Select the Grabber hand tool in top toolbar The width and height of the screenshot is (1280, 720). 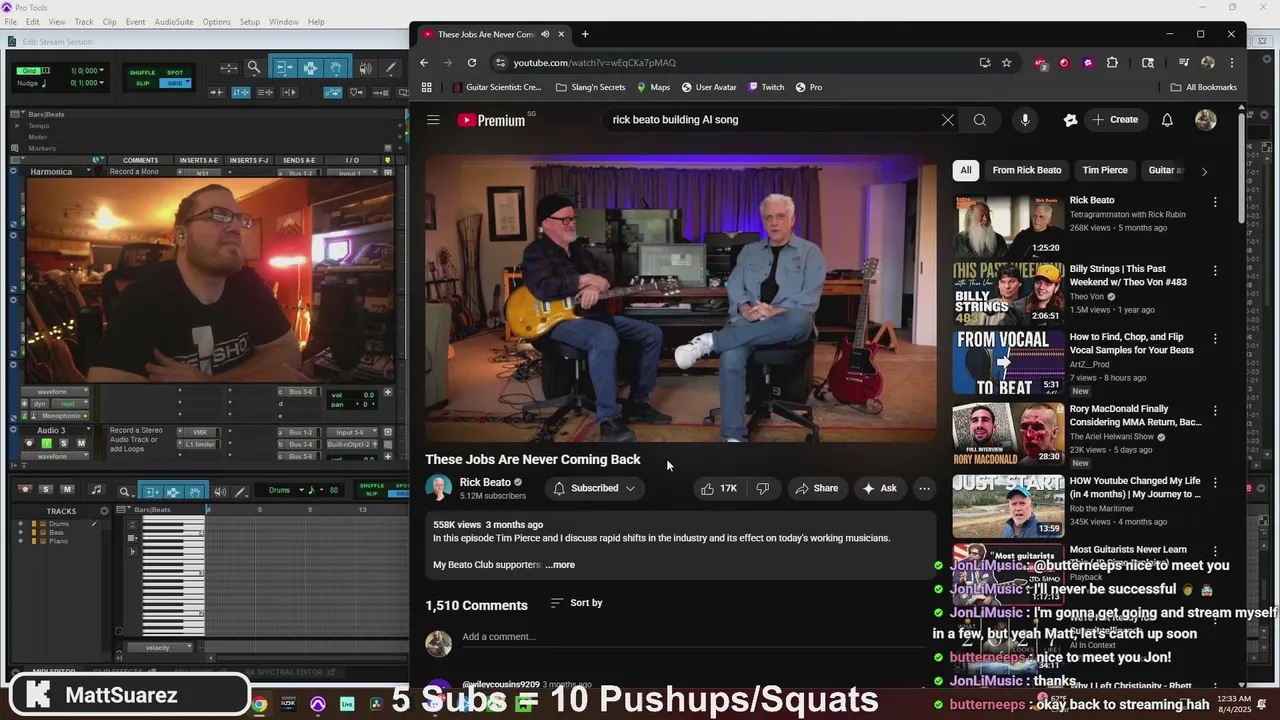tap(337, 68)
